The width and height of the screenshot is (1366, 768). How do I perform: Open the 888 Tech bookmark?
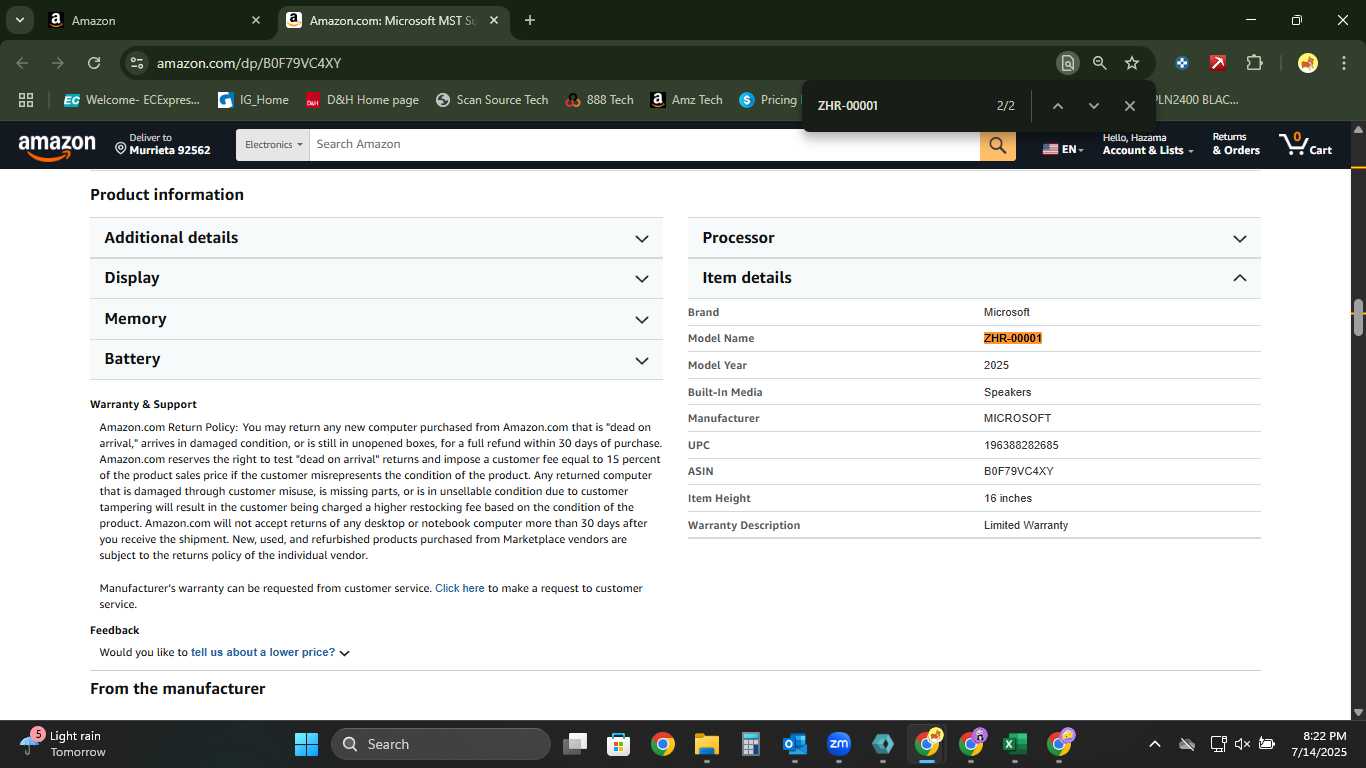[x=599, y=100]
